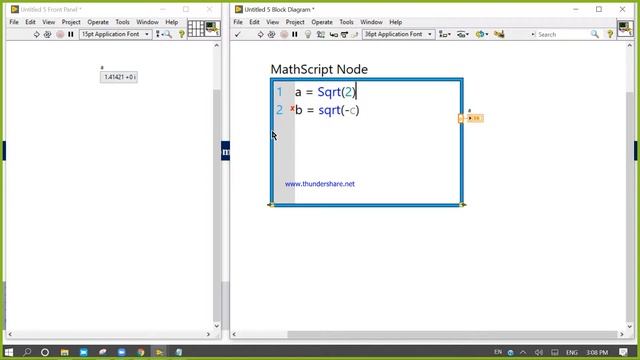
Task: Open View menu in Block Diagram
Action: coord(272,22)
